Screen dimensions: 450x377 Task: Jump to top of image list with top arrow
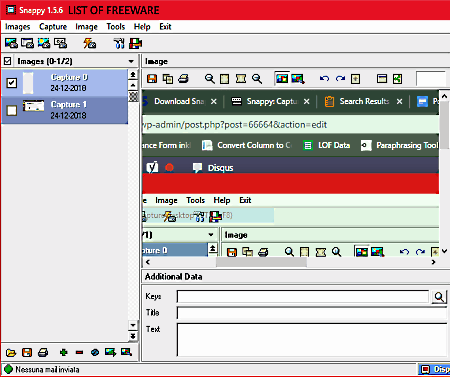coord(133,75)
